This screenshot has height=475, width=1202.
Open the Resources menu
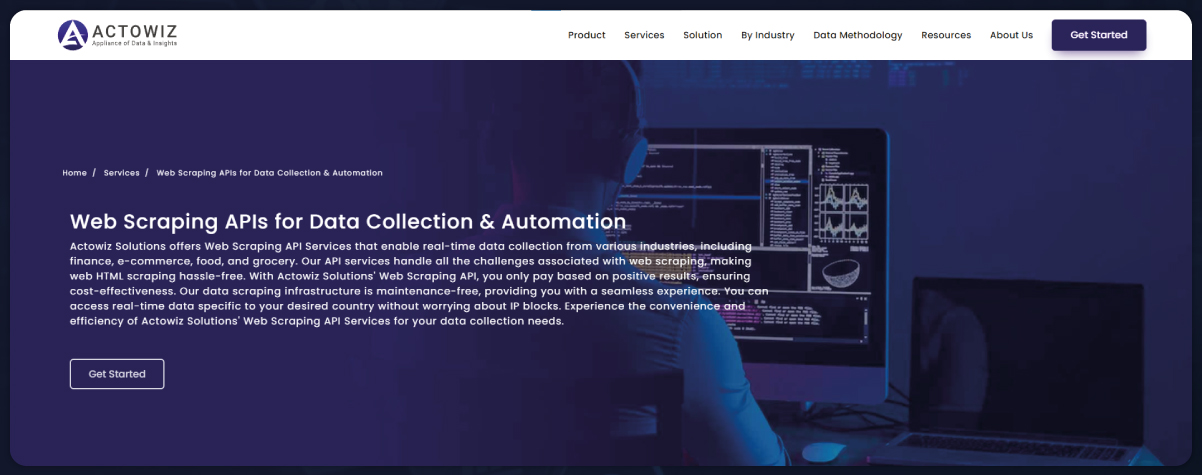946,35
